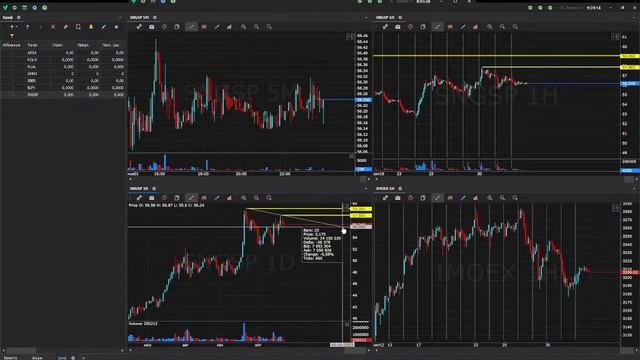The width and height of the screenshot is (640, 360).
Task: Click the first magnifier icon in SNGSP 1H toolbar
Action: [490, 27]
